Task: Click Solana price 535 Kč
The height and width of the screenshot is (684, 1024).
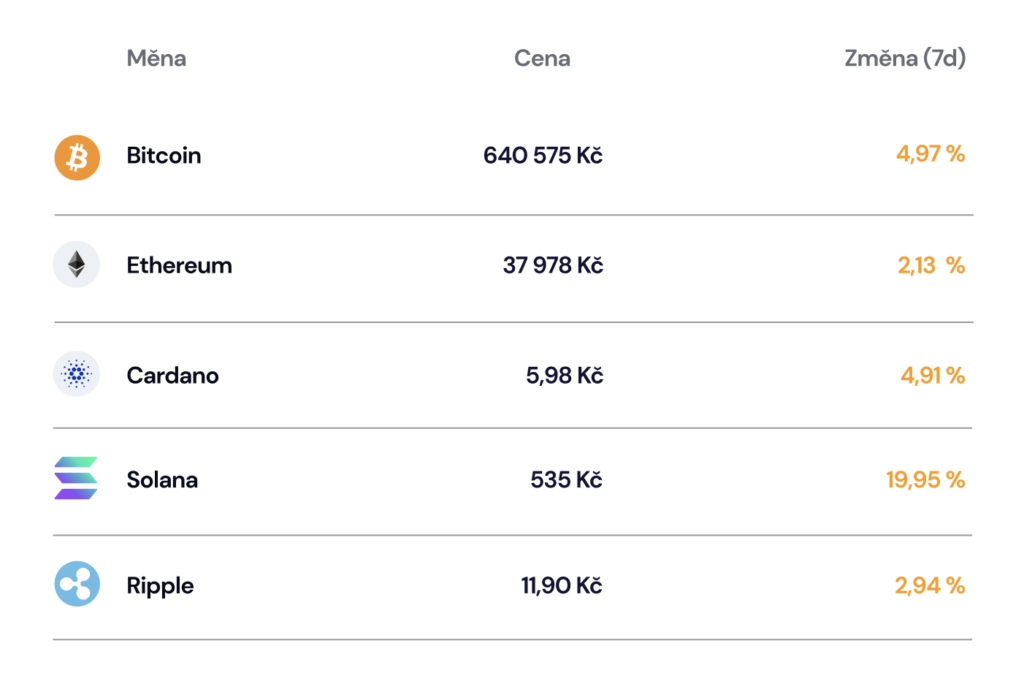Action: pyautogui.click(x=566, y=480)
